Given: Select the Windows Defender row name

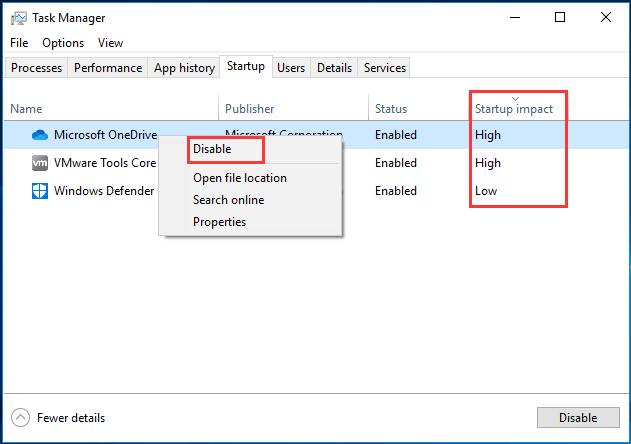Looking at the screenshot, I should tap(104, 191).
